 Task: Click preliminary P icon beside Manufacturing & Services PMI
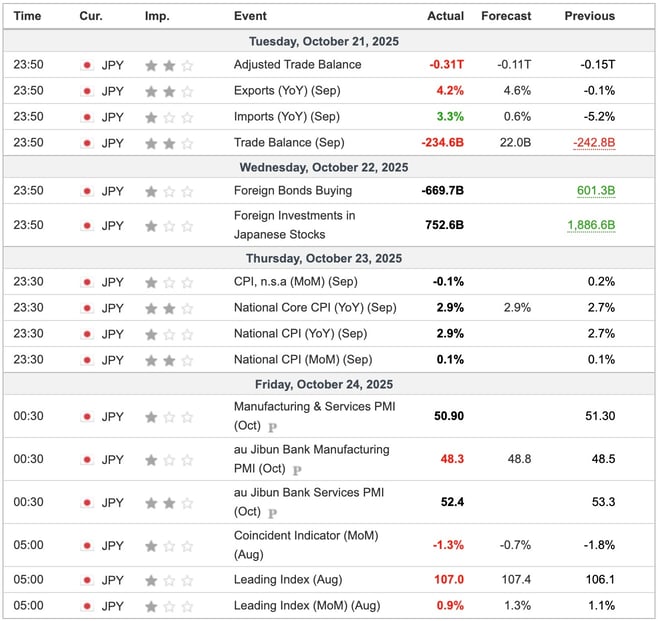click(x=272, y=427)
